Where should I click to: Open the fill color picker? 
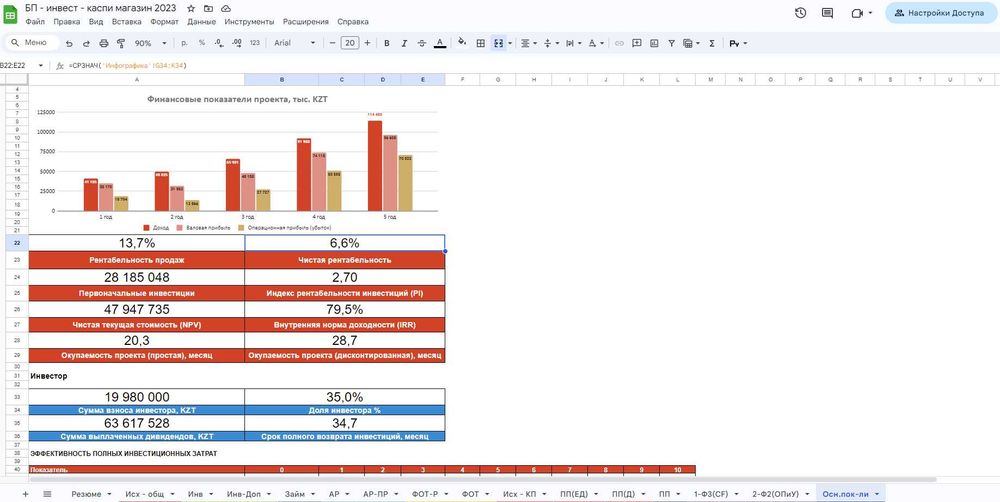462,43
